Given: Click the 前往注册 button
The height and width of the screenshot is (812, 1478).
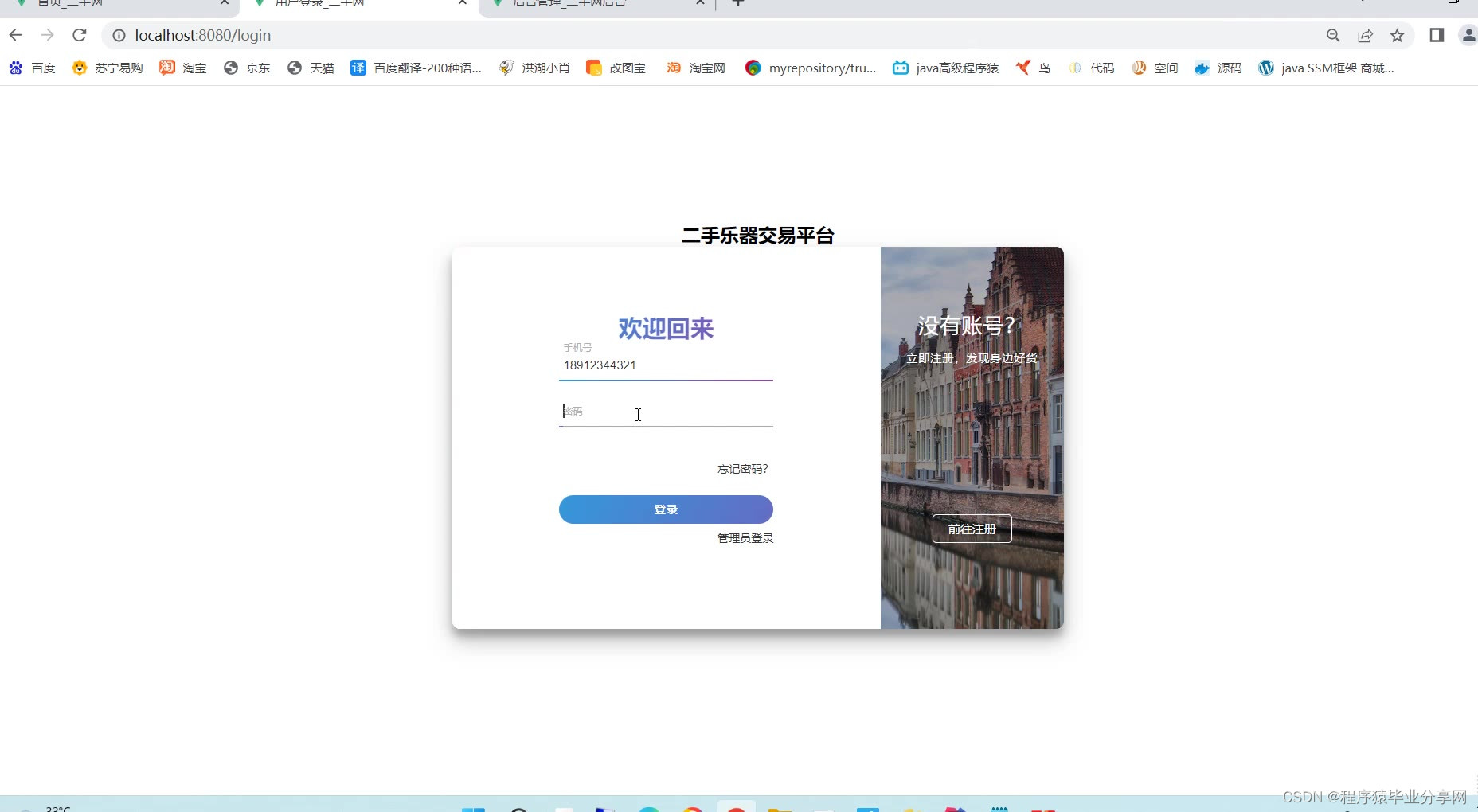Looking at the screenshot, I should point(972,529).
